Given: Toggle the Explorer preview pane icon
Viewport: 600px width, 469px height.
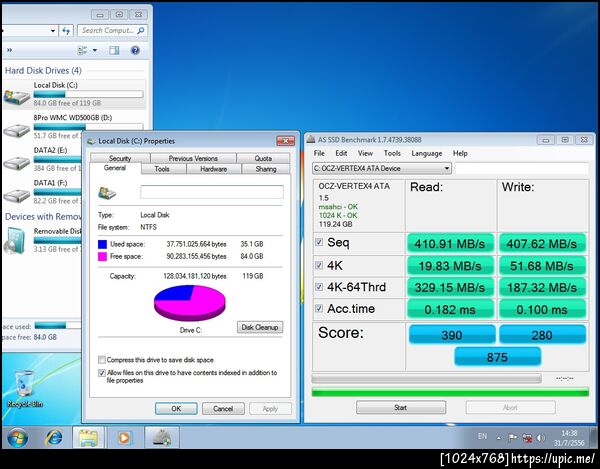Looking at the screenshot, I should pyautogui.click(x=114, y=50).
